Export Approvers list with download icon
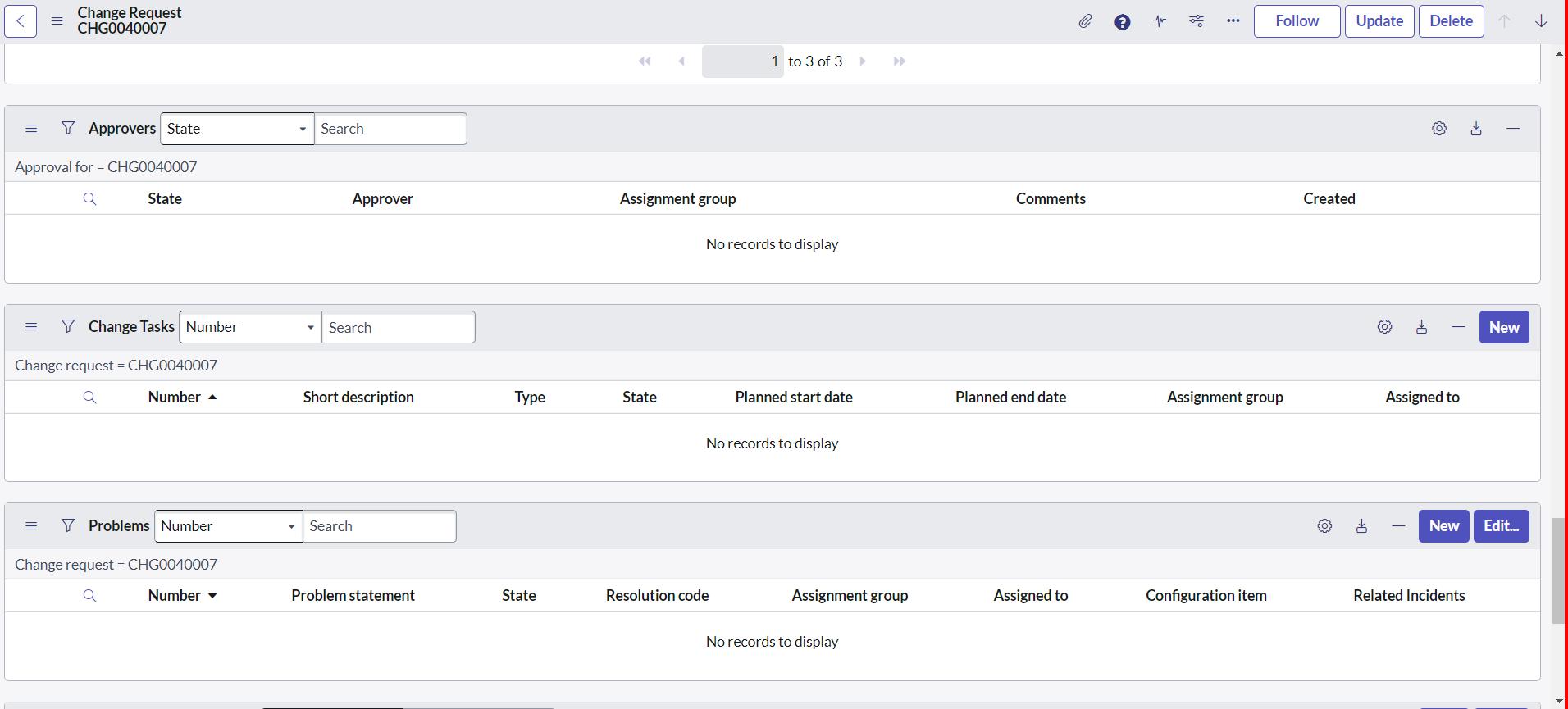The width and height of the screenshot is (1568, 709). tap(1476, 129)
